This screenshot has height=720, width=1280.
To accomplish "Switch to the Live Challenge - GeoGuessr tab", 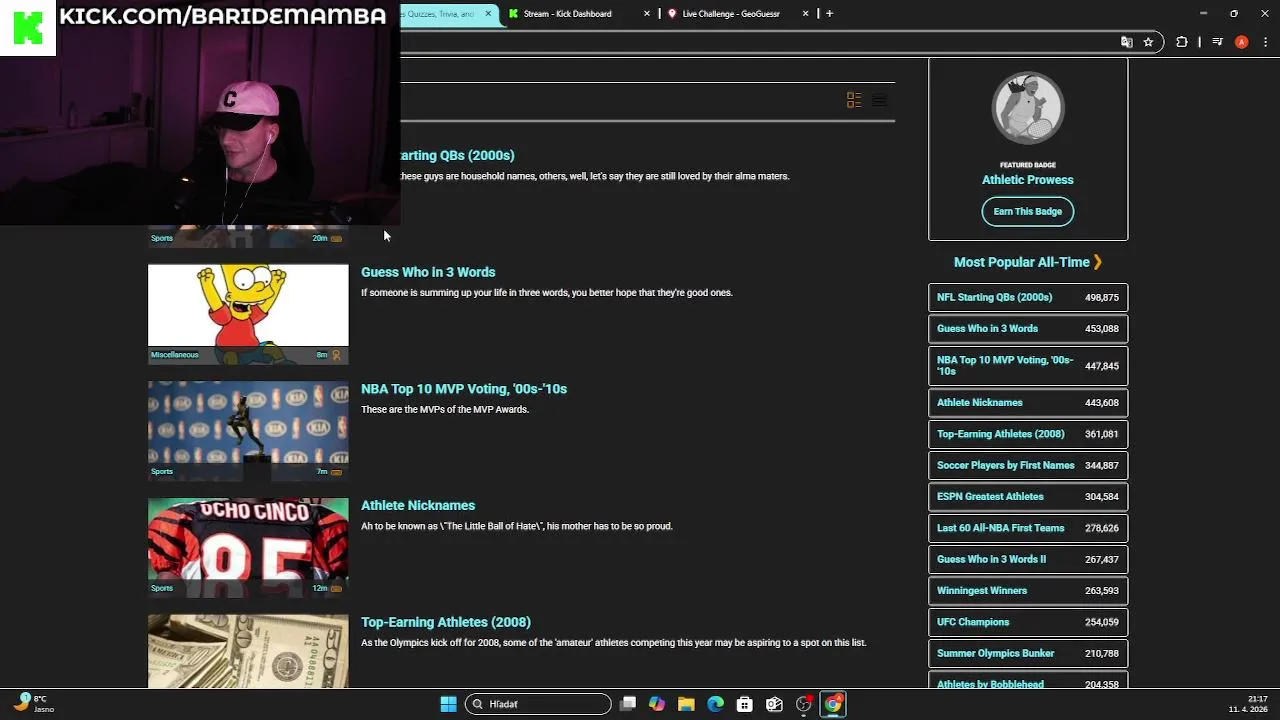I will pyautogui.click(x=731, y=14).
